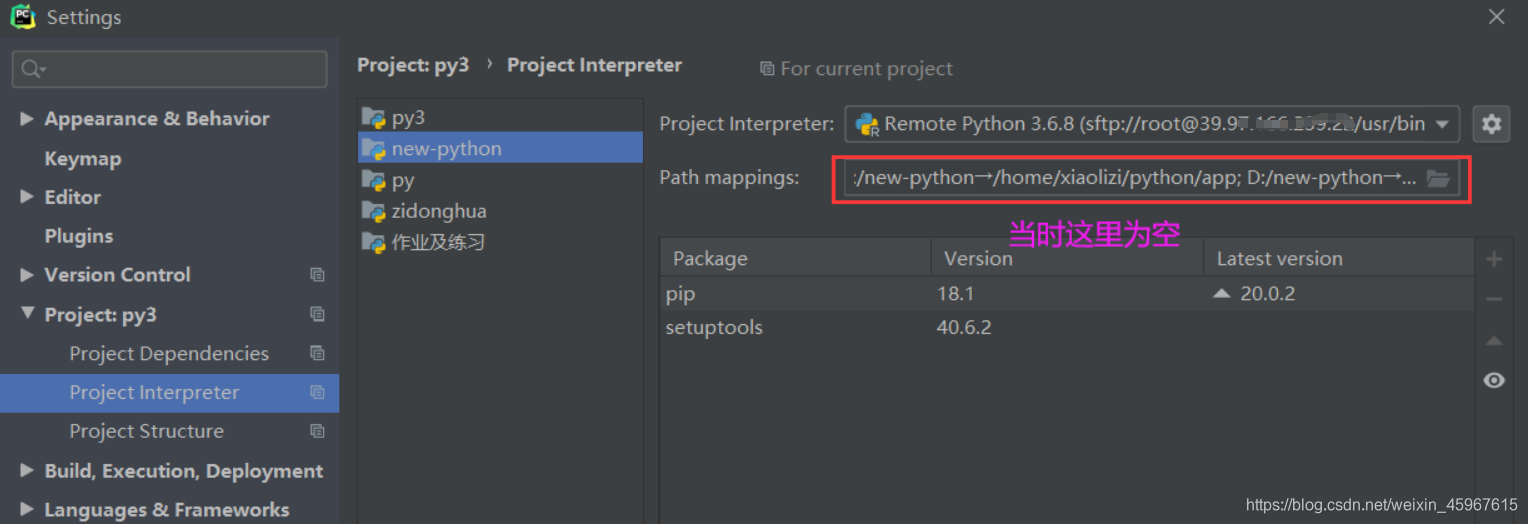
Task: Click the copy icon beside Project Dependencies
Action: [317, 353]
